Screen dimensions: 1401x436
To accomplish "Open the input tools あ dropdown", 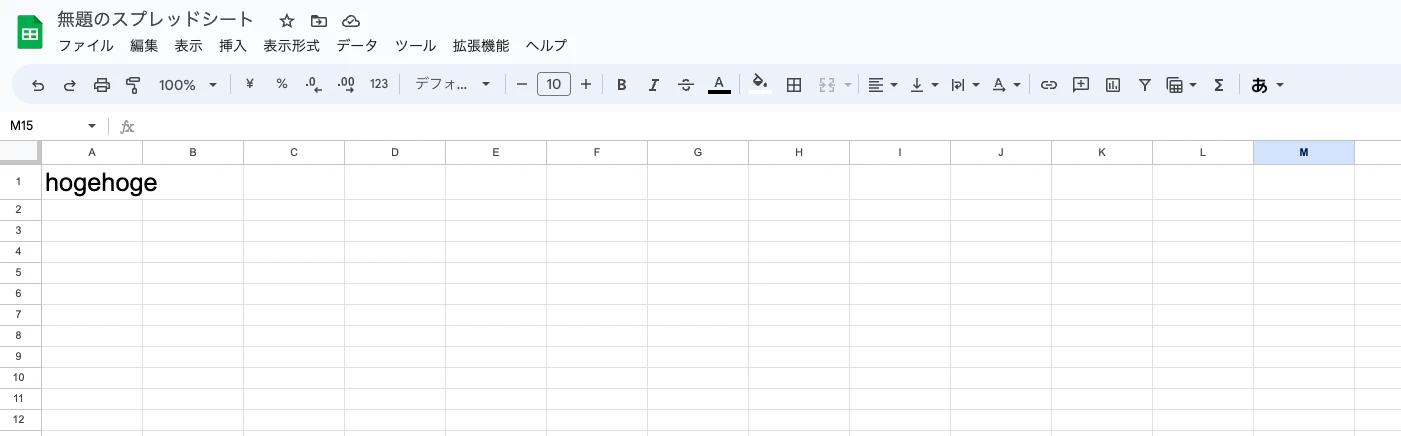I will (1267, 85).
